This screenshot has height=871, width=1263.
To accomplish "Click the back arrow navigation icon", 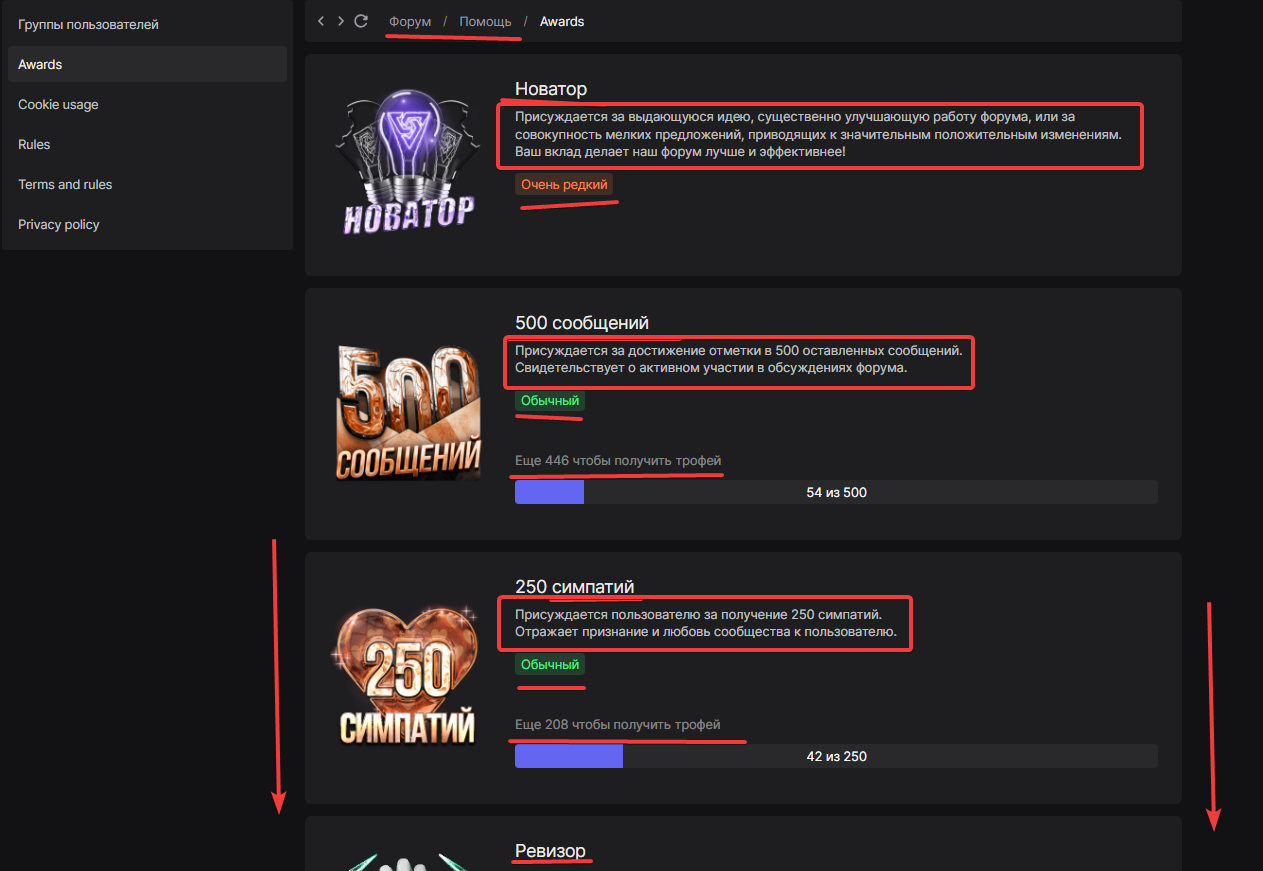I will point(321,21).
